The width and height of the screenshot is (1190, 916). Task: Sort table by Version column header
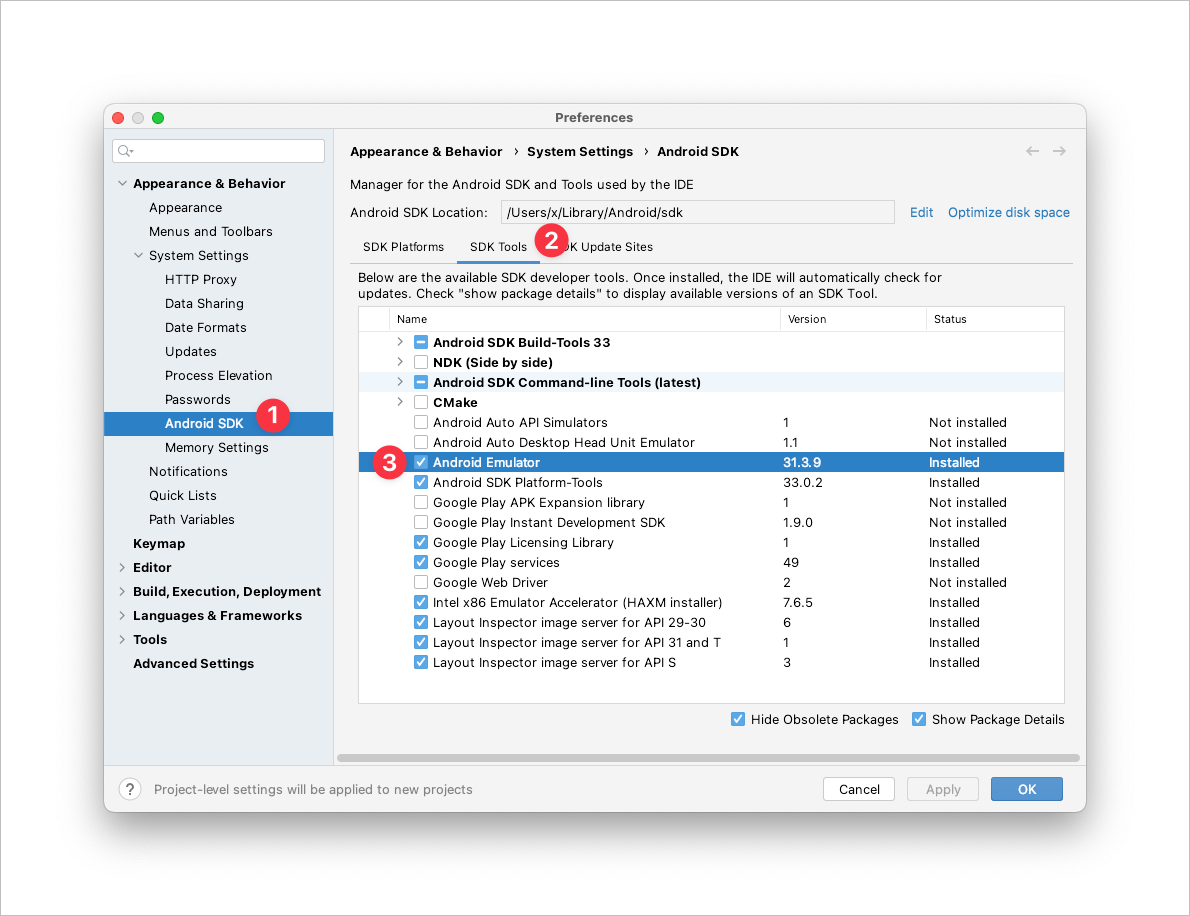pyautogui.click(x=853, y=319)
